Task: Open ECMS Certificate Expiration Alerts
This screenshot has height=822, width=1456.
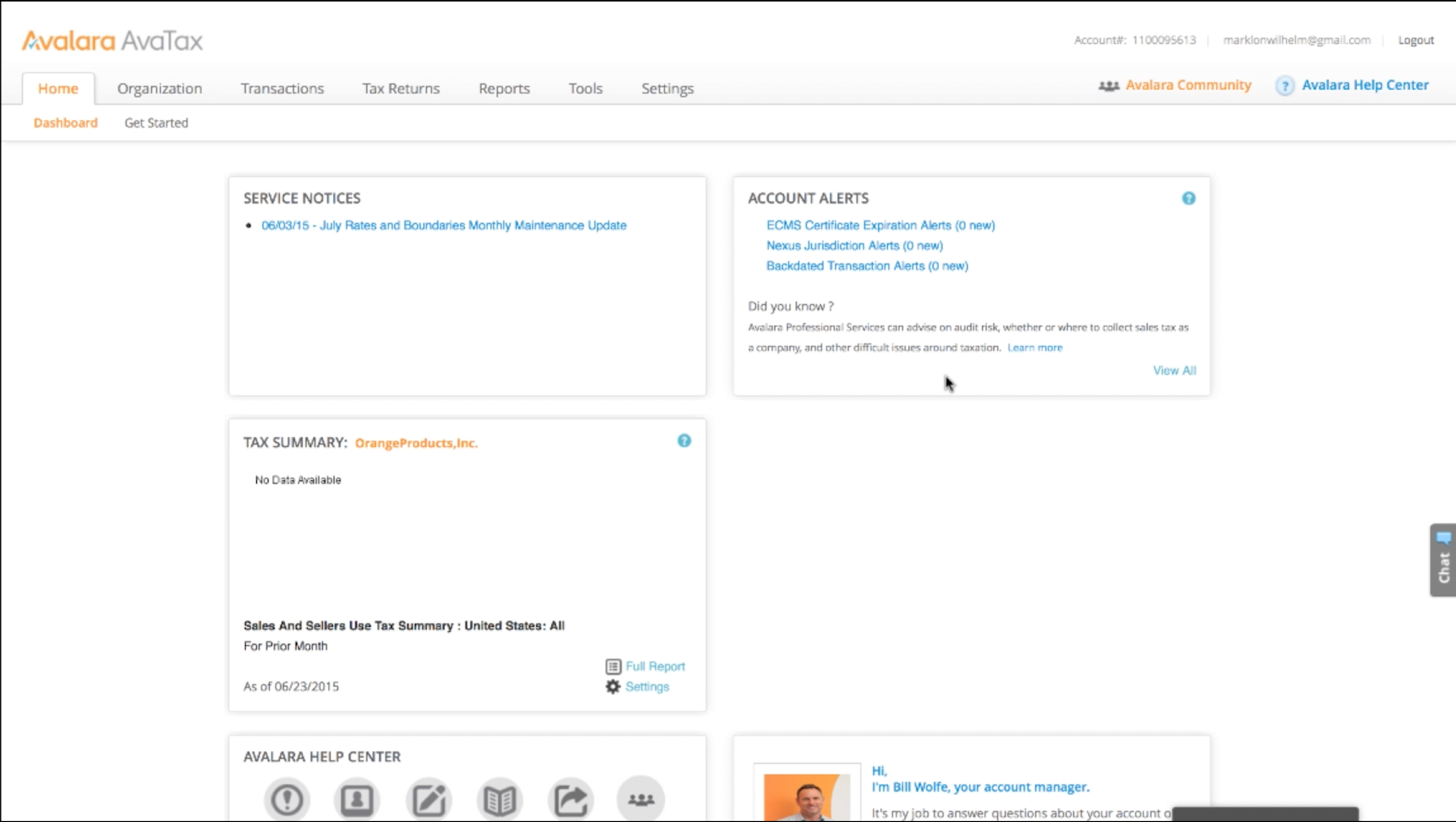Action: click(x=881, y=225)
